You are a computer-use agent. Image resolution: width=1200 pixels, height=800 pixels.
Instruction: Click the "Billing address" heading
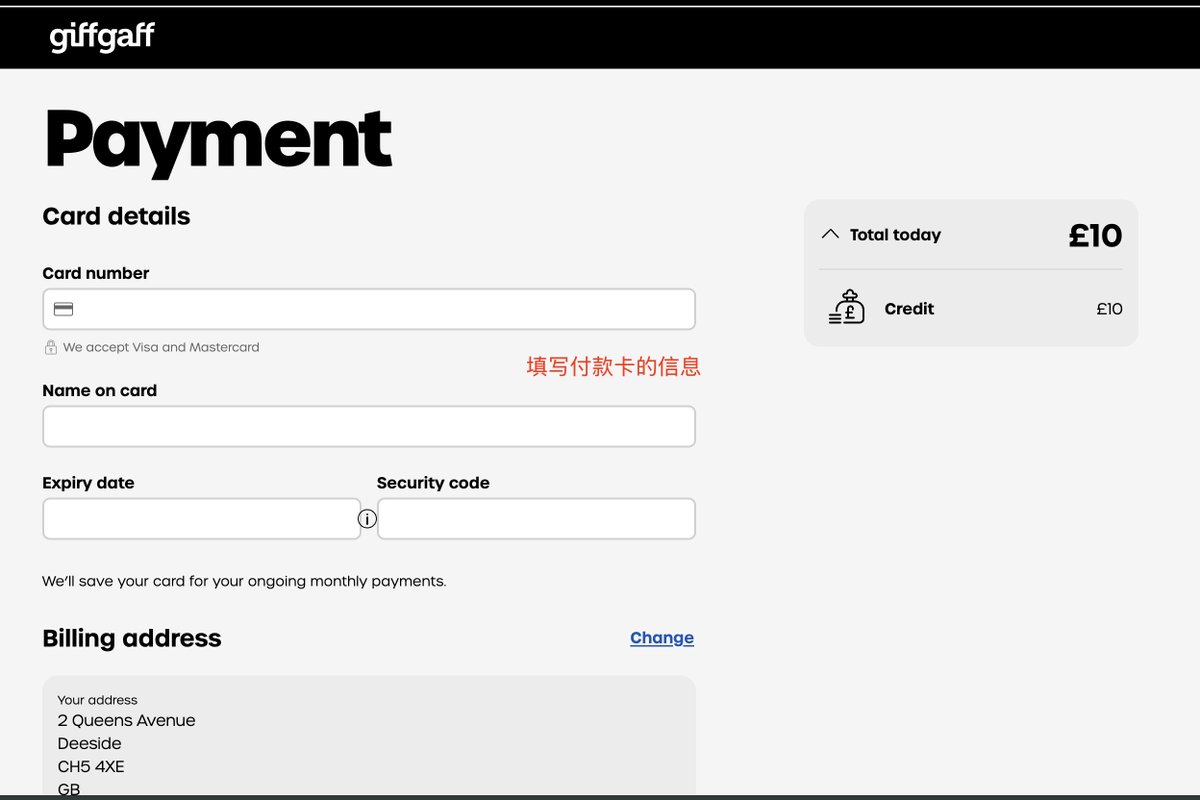(132, 638)
